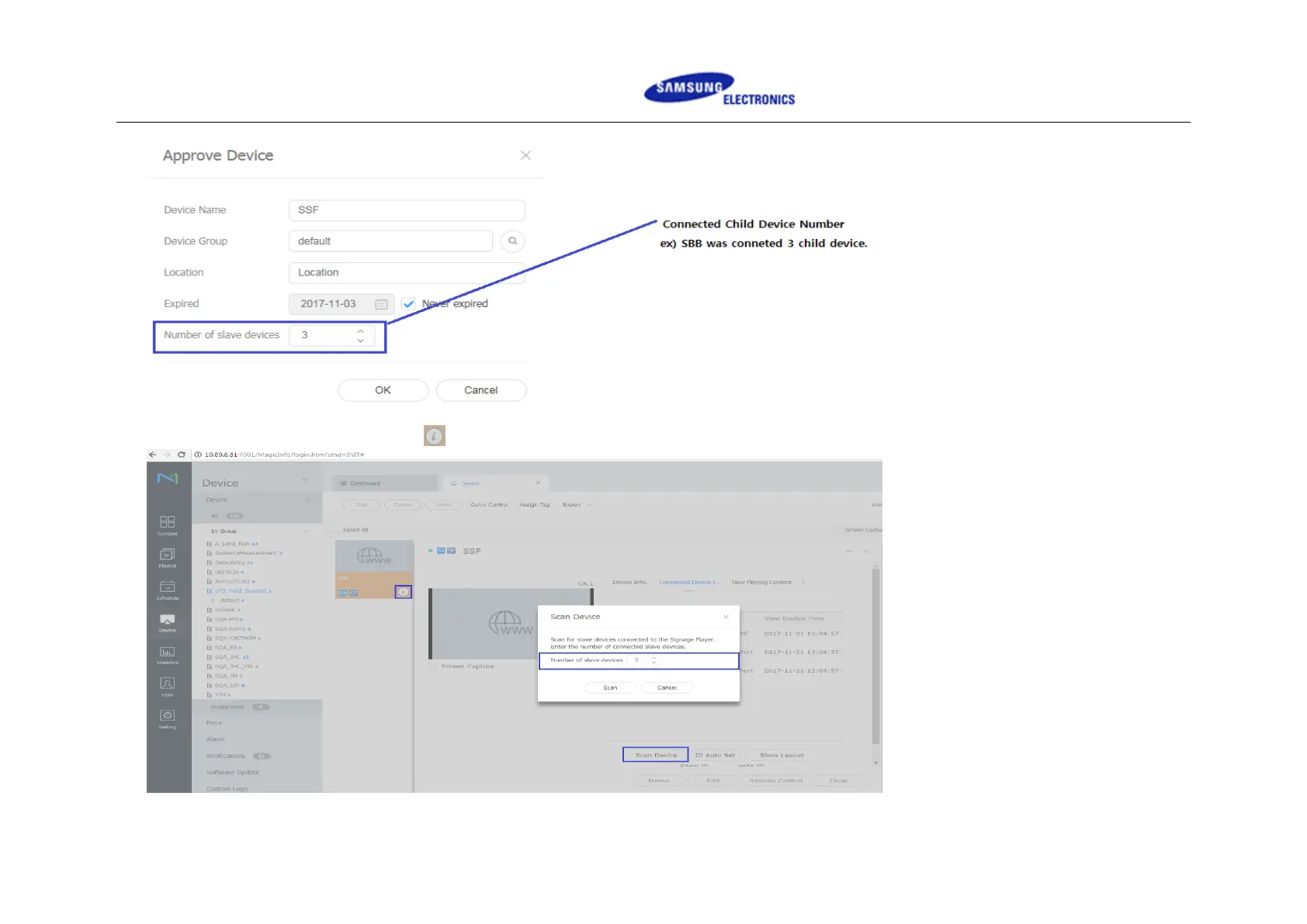The width and height of the screenshot is (1307, 924).
Task: Click the browser forward arrow
Action: click(167, 455)
